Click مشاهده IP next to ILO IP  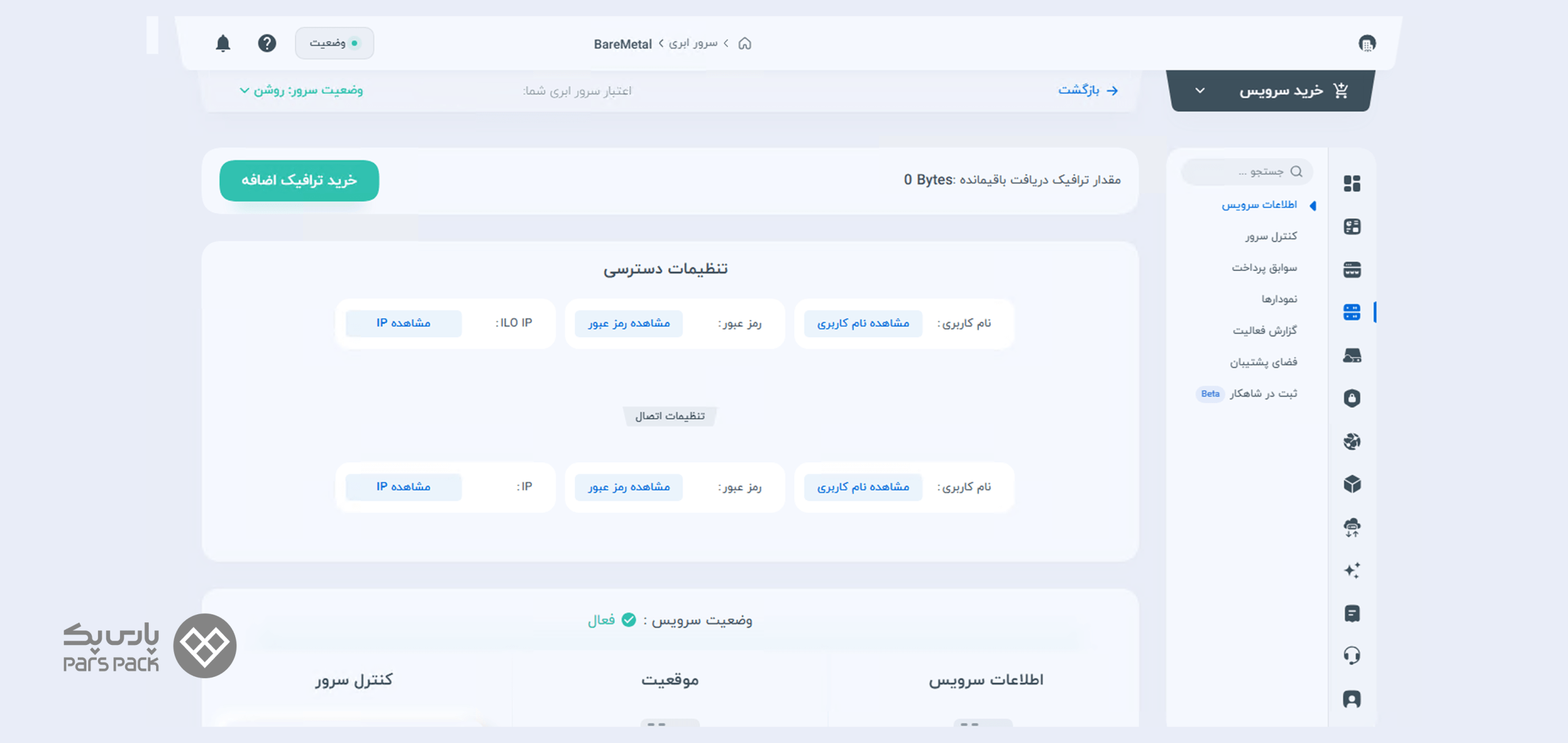(404, 323)
